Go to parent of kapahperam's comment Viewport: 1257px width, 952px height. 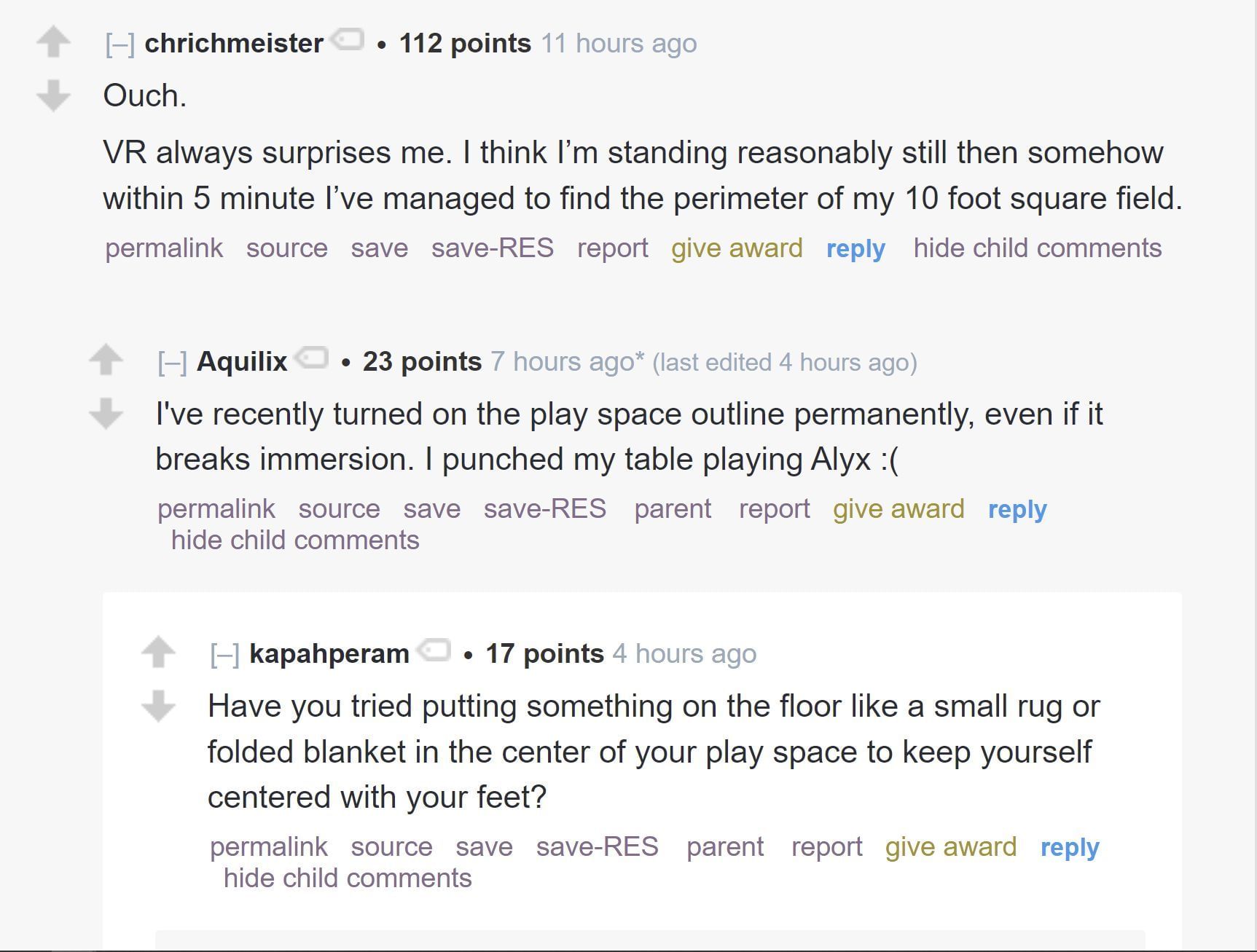point(725,847)
